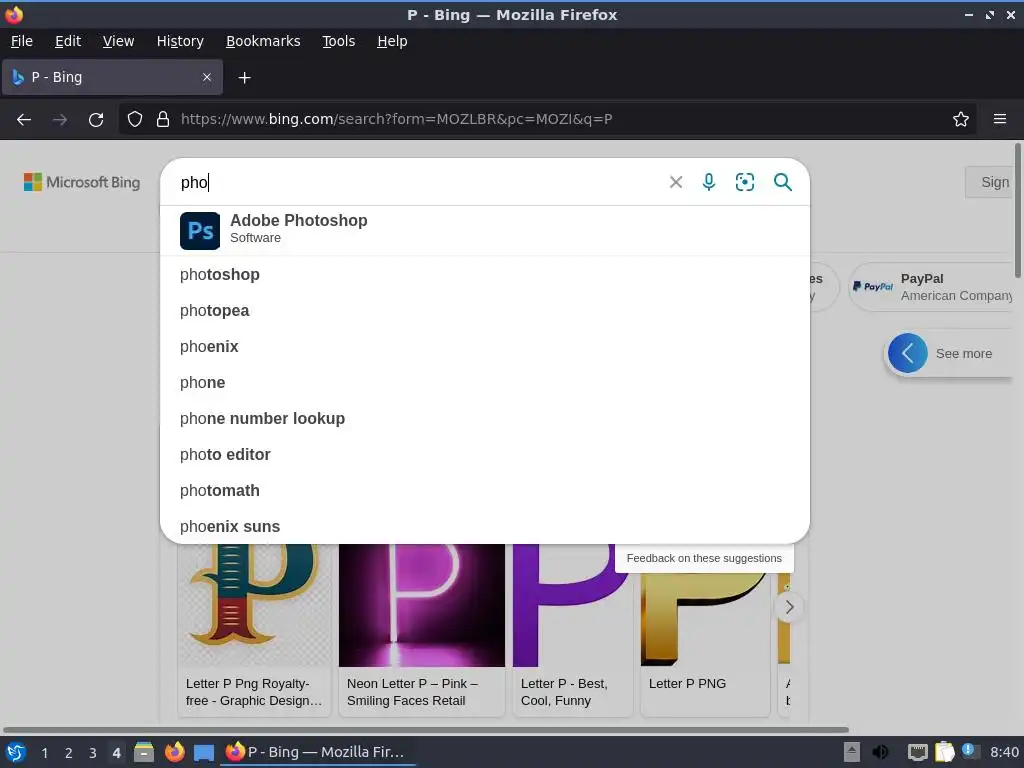Click the Adobe Photoshop Ps logo

click(200, 231)
